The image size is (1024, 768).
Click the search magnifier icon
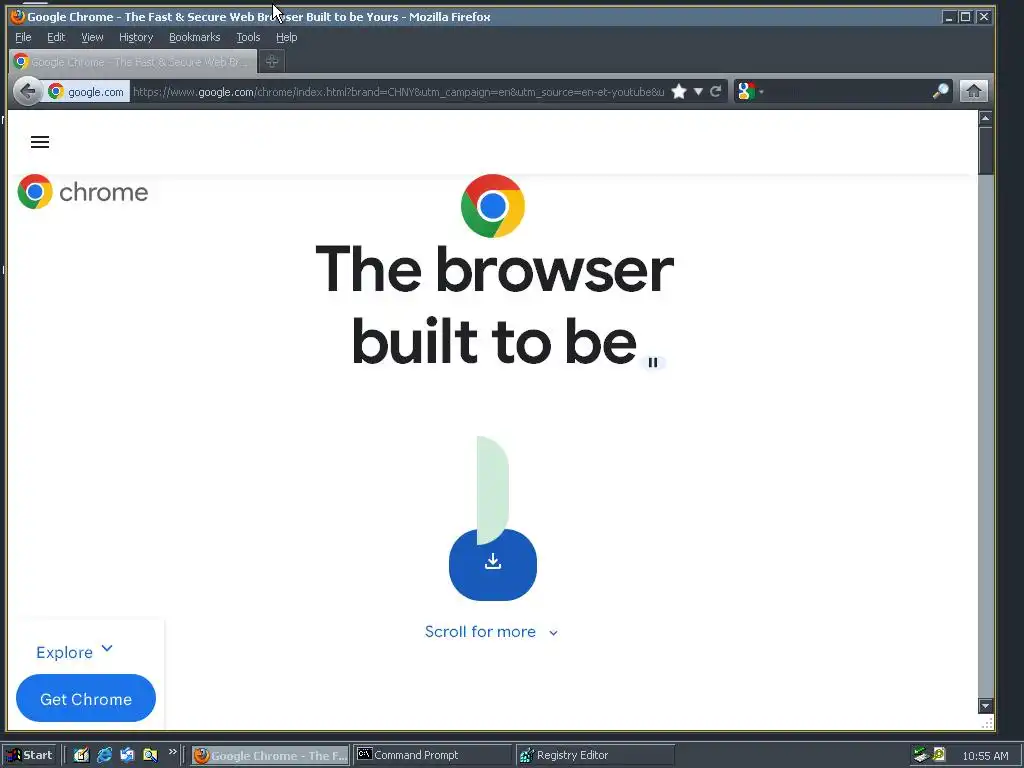pos(940,91)
